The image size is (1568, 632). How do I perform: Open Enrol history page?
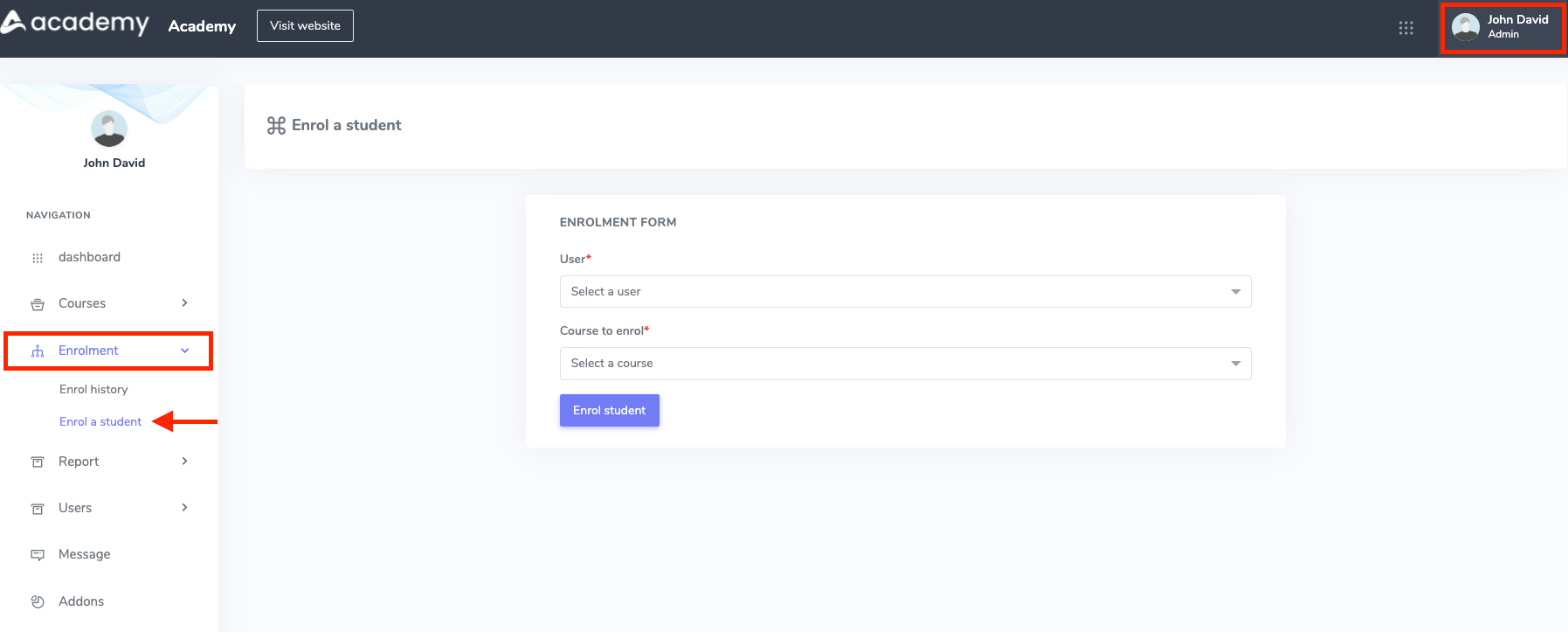[x=93, y=390]
